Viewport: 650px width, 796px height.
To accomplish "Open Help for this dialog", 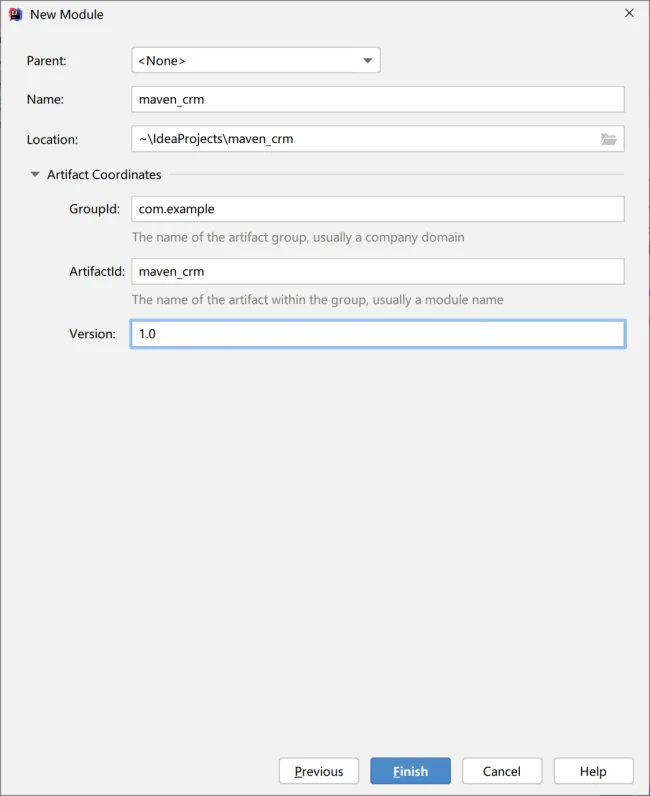I will tap(594, 771).
